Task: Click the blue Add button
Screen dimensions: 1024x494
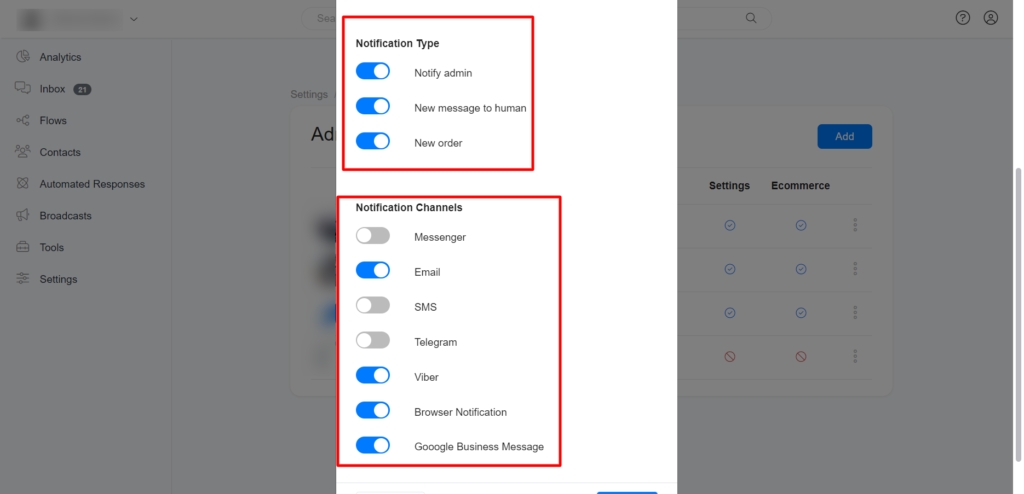Action: tap(844, 137)
